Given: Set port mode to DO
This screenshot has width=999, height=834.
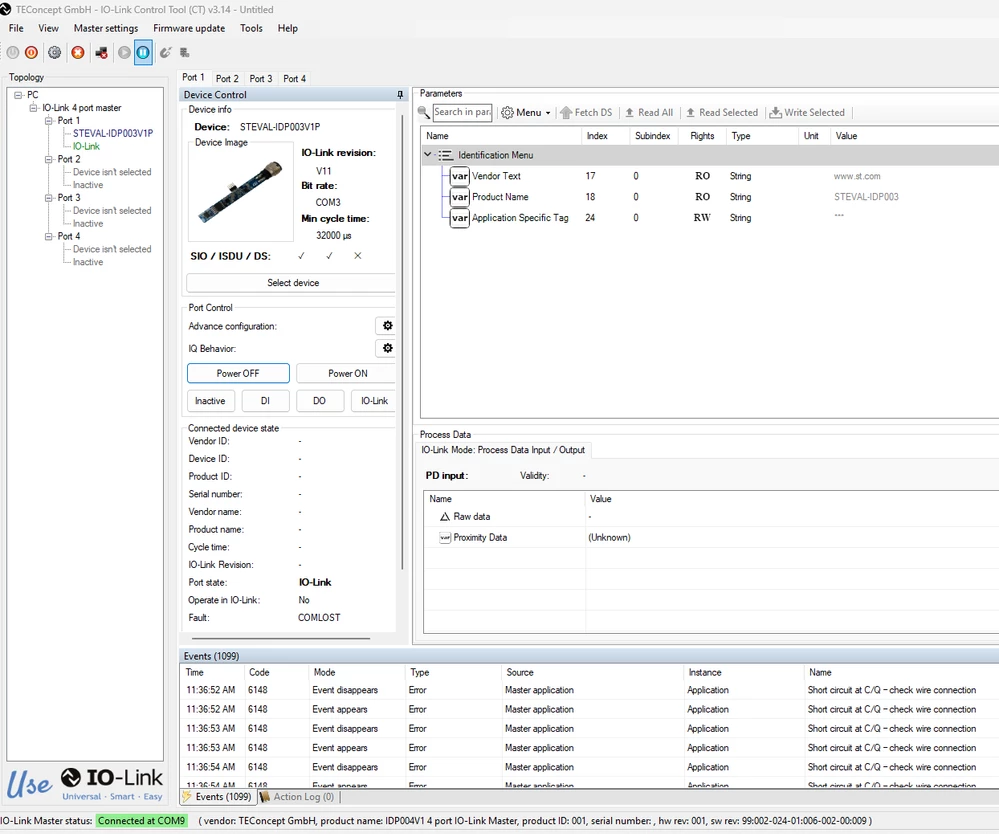Looking at the screenshot, I should [x=319, y=401].
